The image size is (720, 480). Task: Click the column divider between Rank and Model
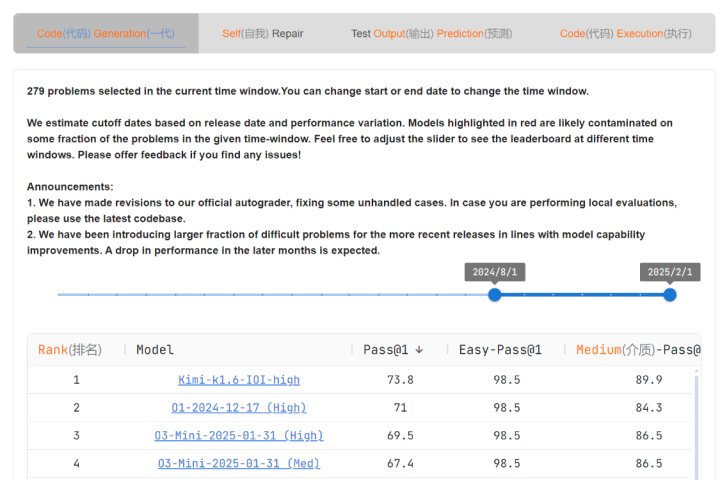(125, 350)
